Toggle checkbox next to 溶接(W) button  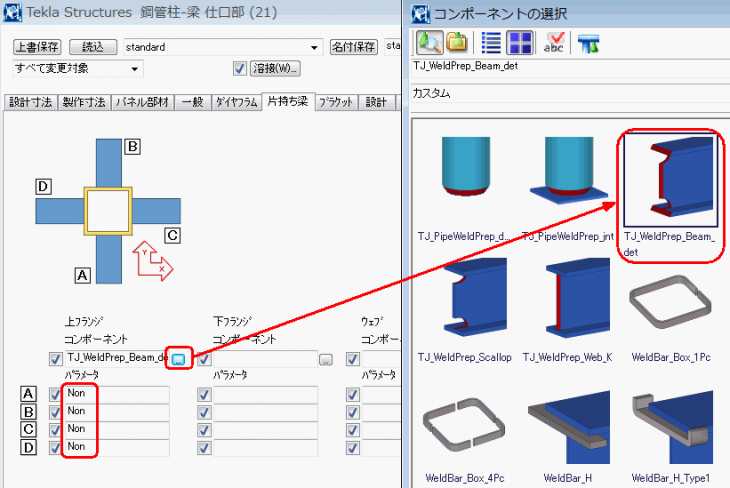[x=240, y=69]
